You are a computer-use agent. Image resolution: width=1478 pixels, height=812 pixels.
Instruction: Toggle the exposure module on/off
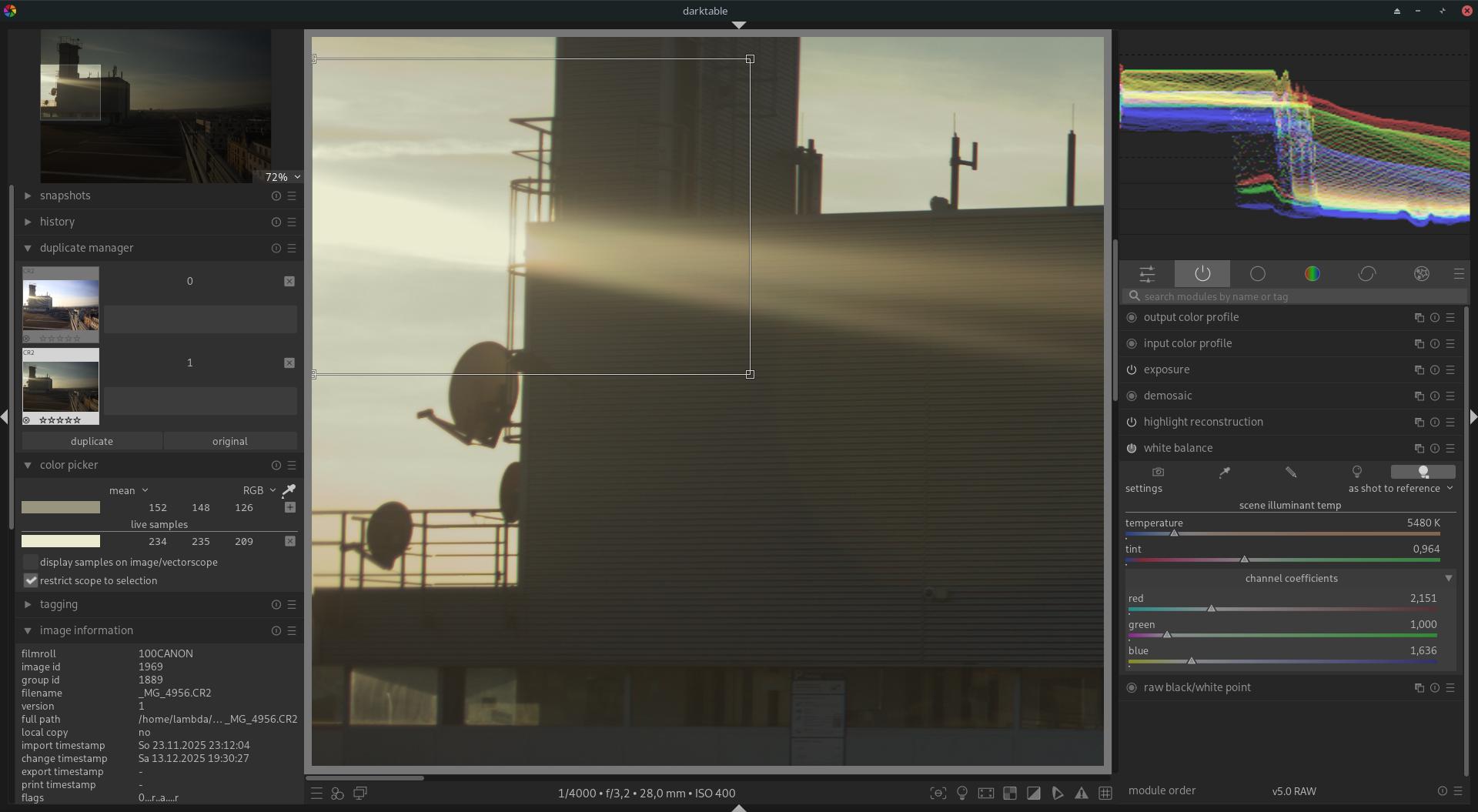point(1132,370)
